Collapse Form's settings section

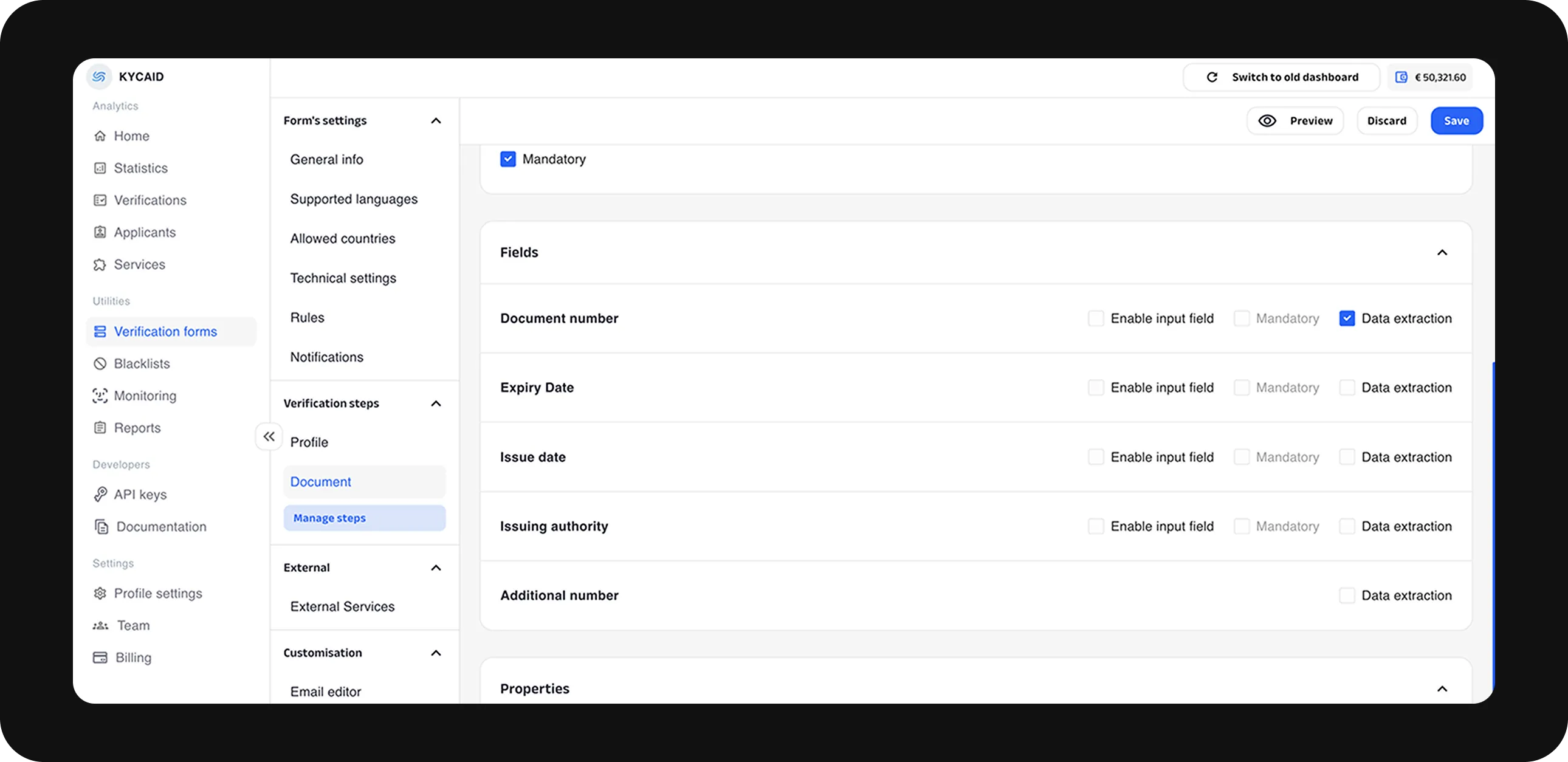pyautogui.click(x=436, y=120)
